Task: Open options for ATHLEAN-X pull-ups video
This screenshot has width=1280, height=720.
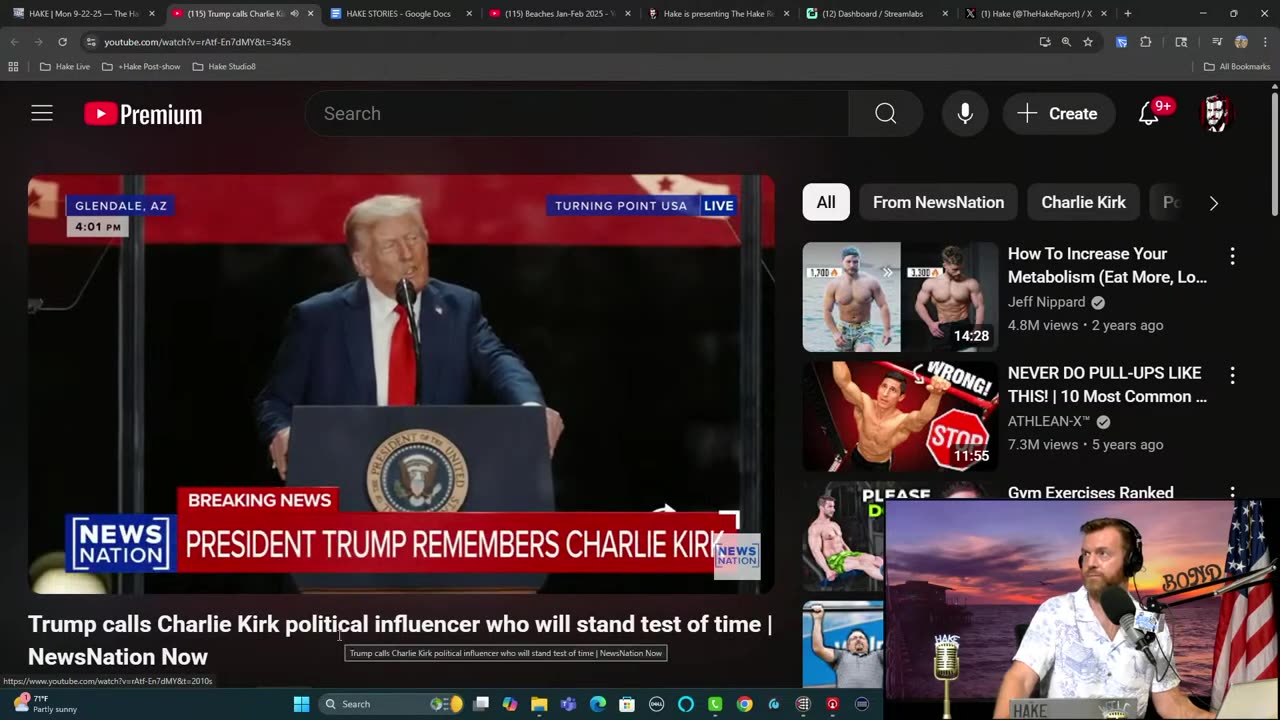Action: tap(1232, 375)
